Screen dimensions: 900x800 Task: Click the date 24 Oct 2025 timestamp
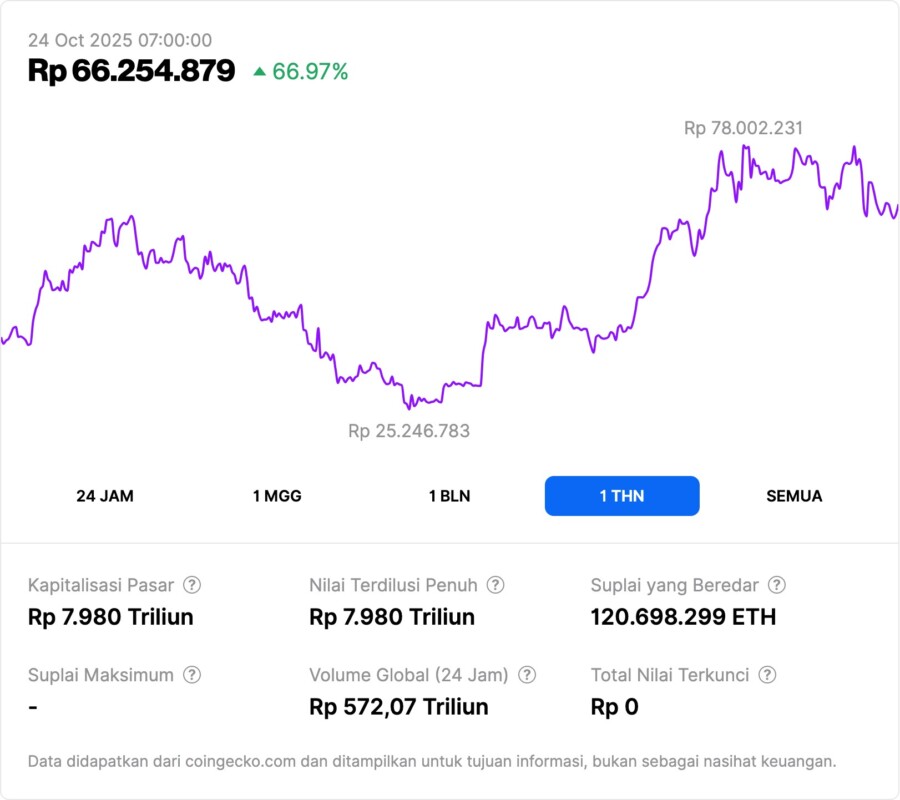pyautogui.click(x=120, y=40)
